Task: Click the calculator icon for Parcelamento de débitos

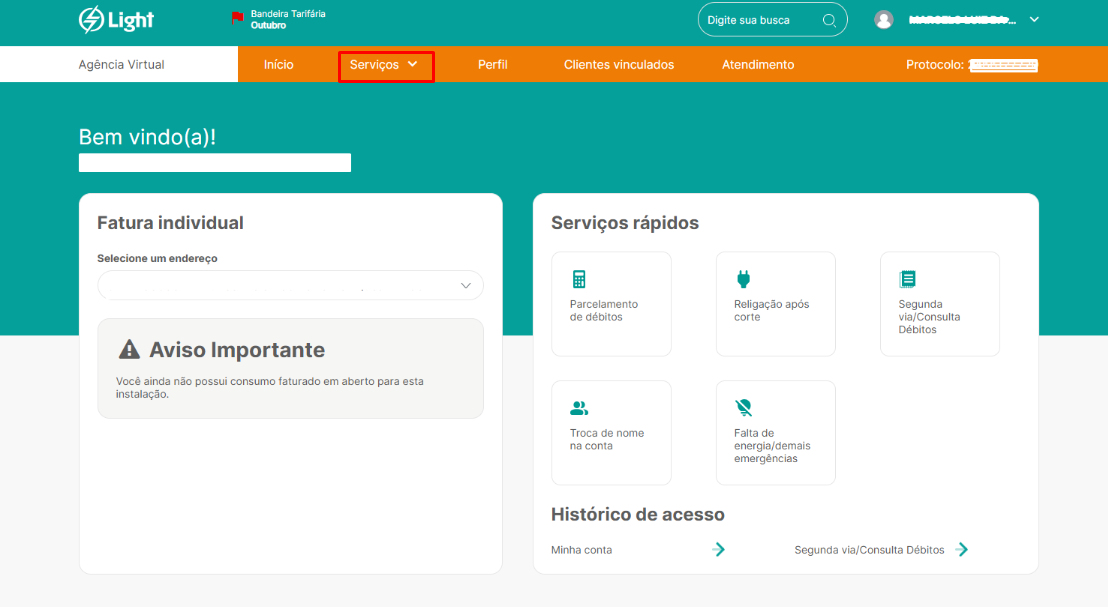Action: pyautogui.click(x=579, y=279)
